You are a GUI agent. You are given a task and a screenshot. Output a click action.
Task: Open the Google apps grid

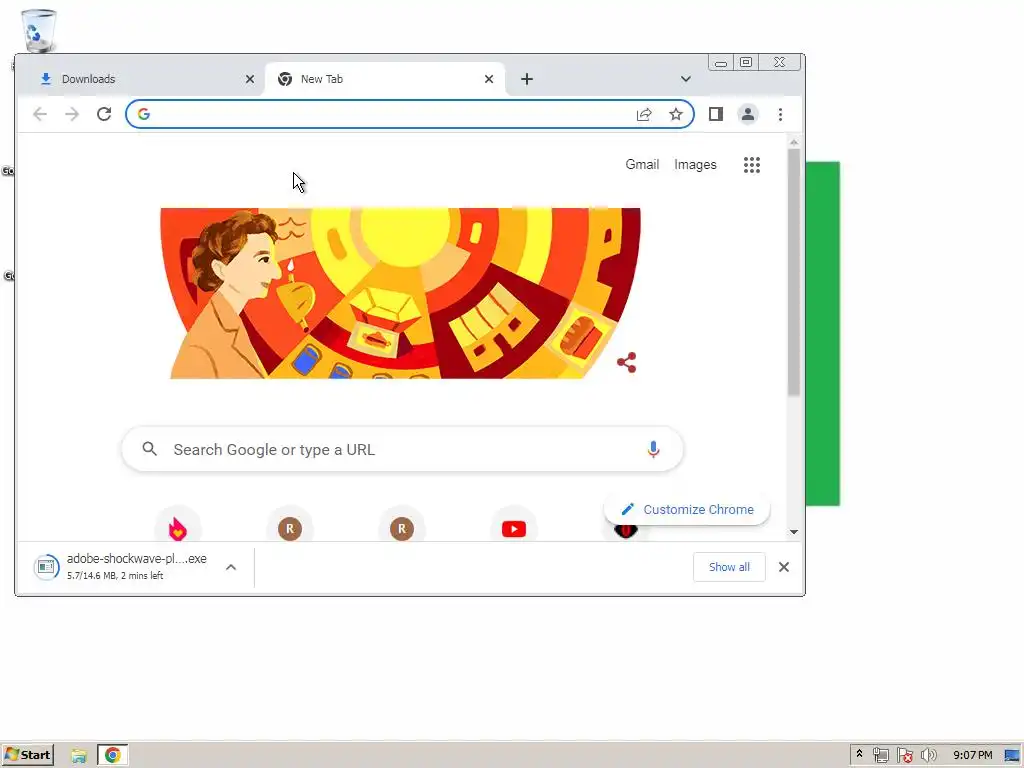point(752,165)
